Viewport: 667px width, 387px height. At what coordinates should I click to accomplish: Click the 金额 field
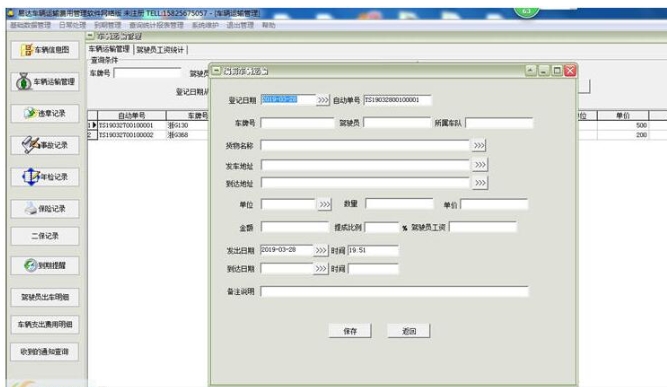click(x=295, y=228)
